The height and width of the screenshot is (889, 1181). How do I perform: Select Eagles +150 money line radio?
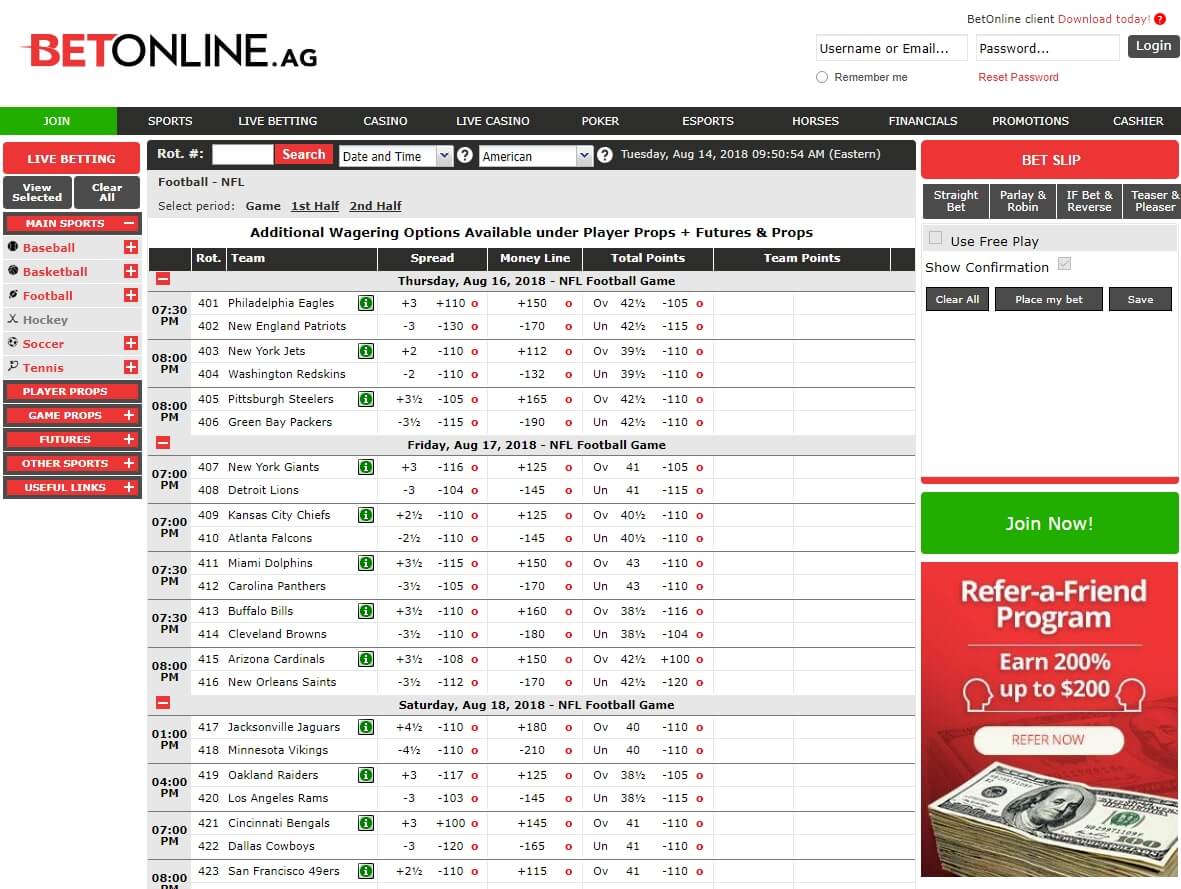coord(568,304)
